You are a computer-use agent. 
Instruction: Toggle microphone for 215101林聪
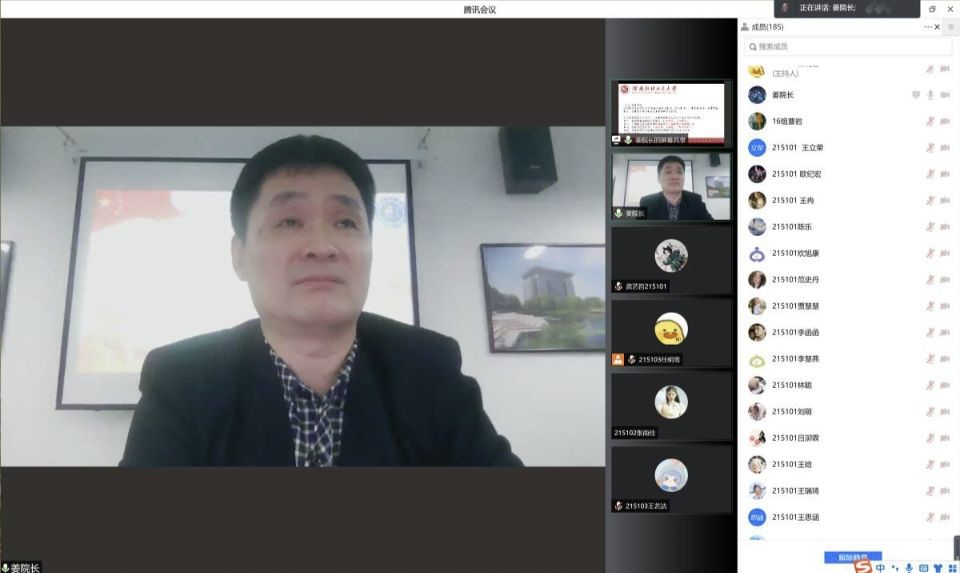point(930,385)
